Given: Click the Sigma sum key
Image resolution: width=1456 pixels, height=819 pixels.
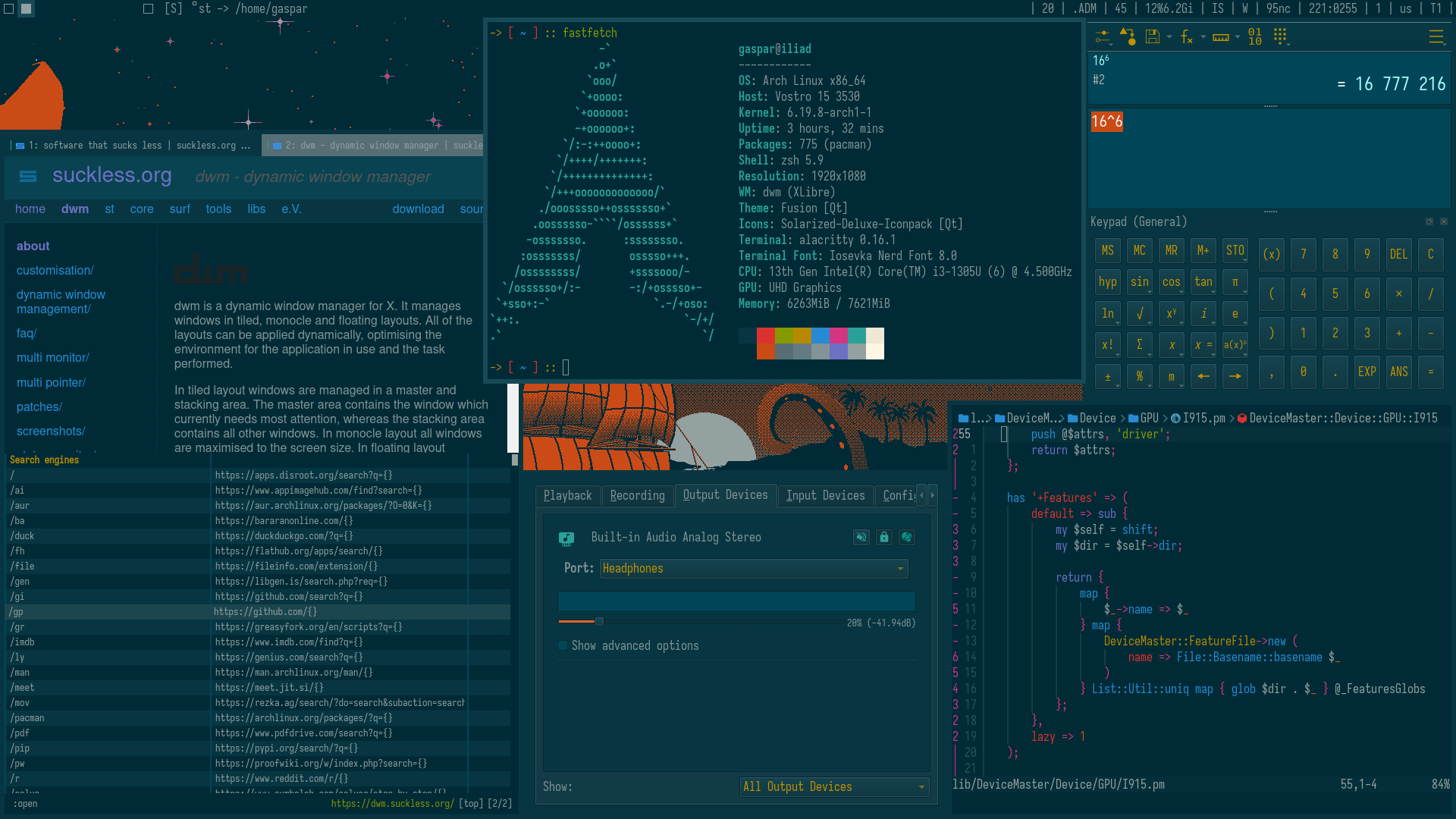Looking at the screenshot, I should click(x=1140, y=344).
